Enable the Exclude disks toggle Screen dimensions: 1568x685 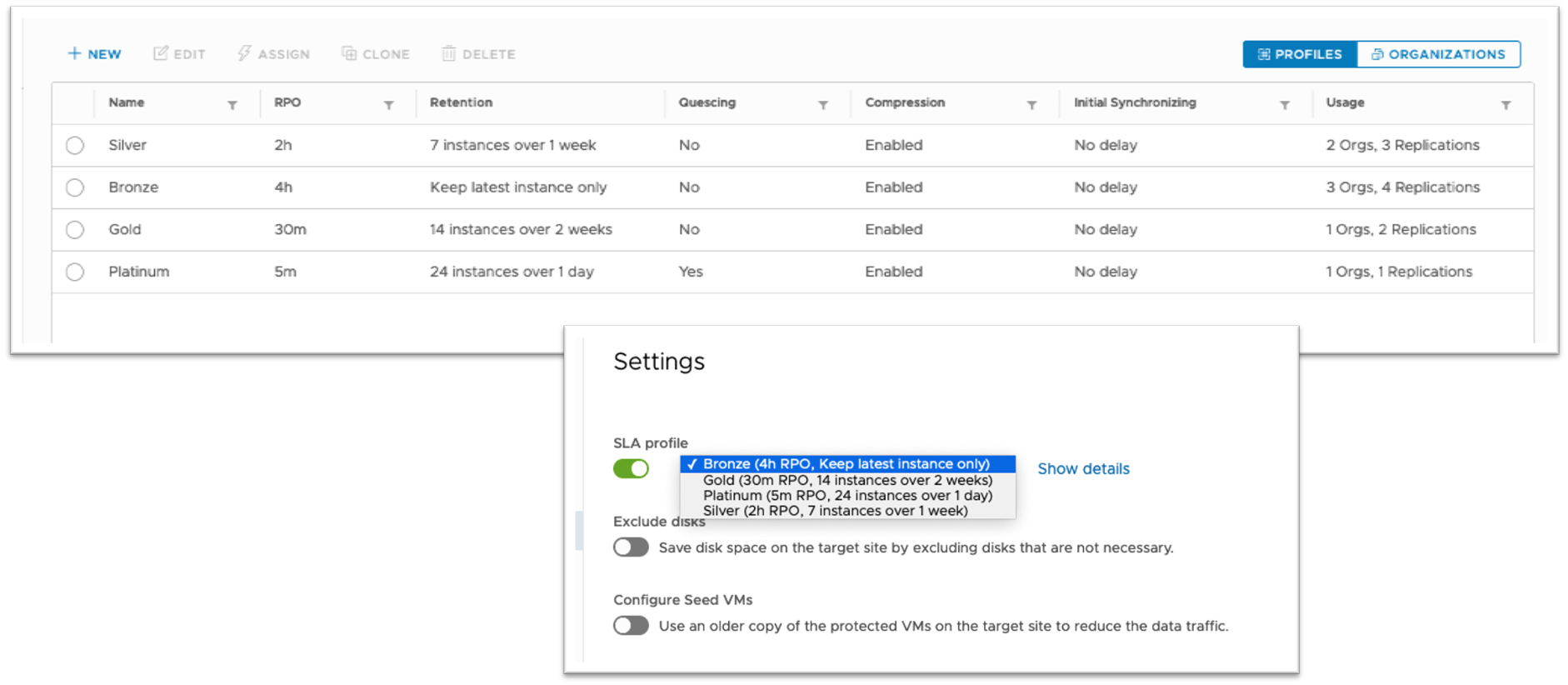(631, 547)
